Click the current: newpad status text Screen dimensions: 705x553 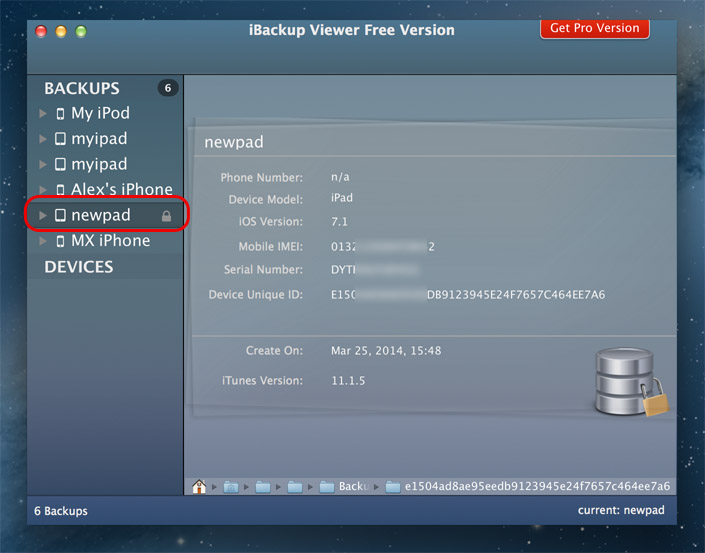(x=621, y=510)
